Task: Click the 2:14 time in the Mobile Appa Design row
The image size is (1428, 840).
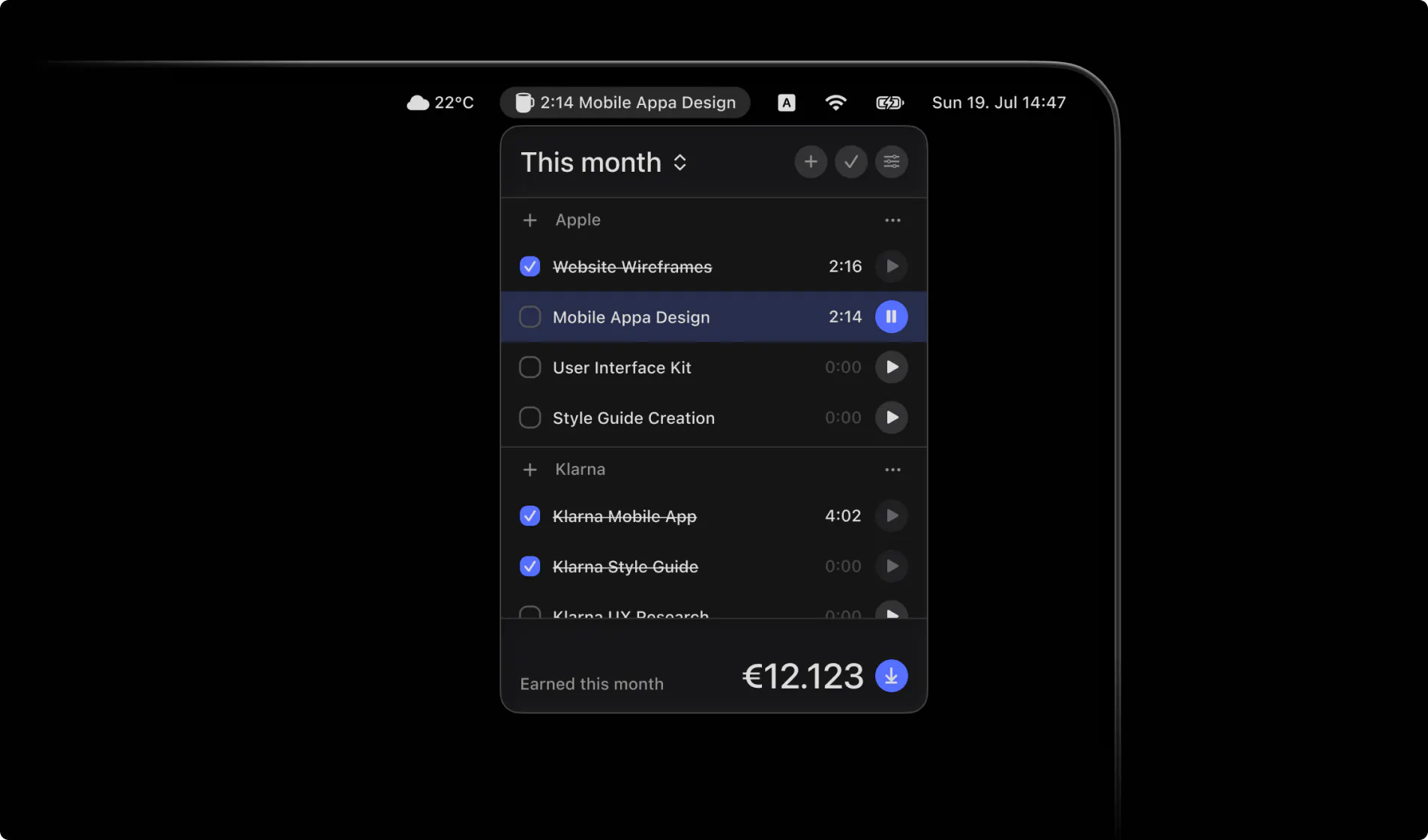Action: (845, 316)
